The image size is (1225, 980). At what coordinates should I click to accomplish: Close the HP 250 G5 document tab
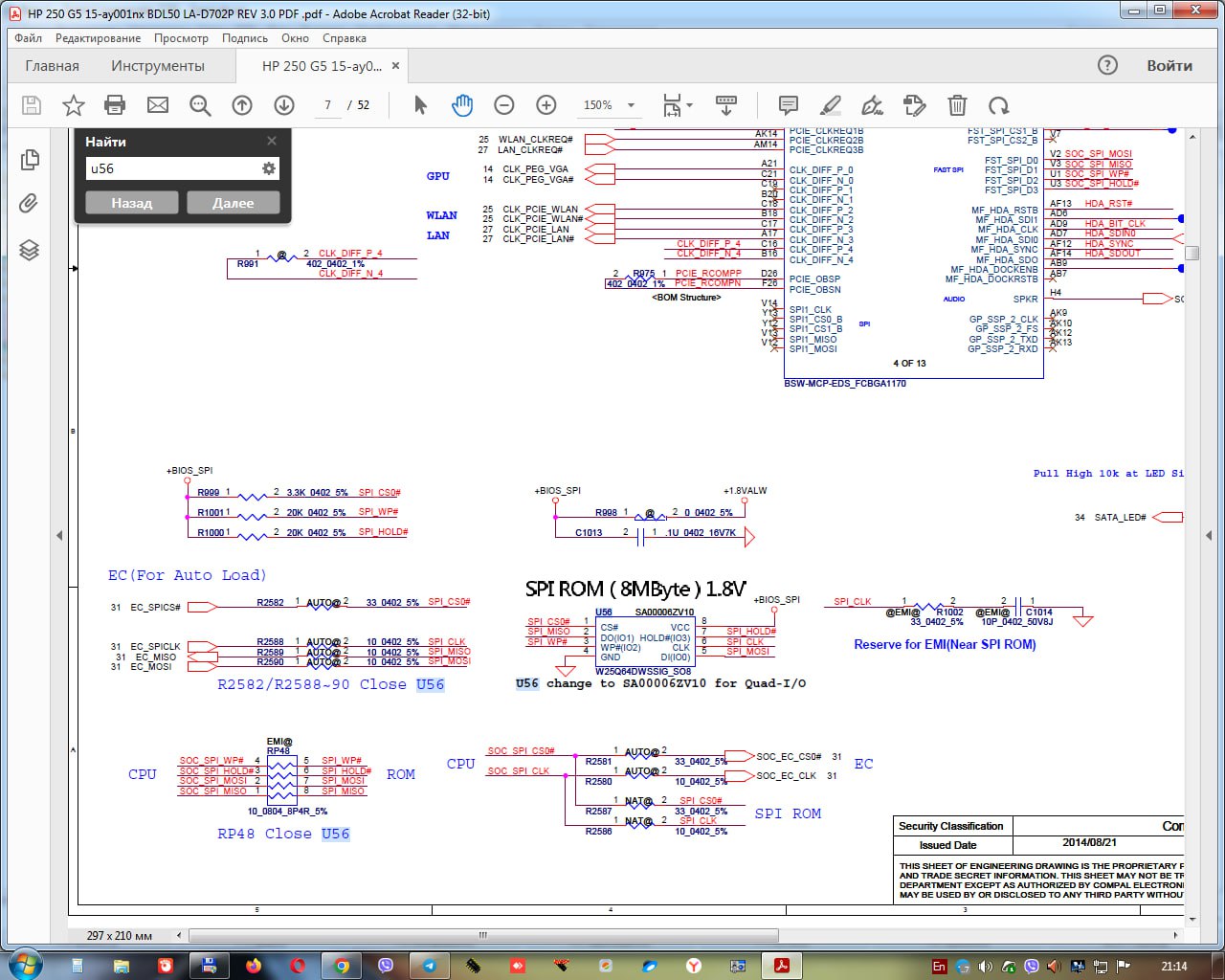pyautogui.click(x=396, y=66)
